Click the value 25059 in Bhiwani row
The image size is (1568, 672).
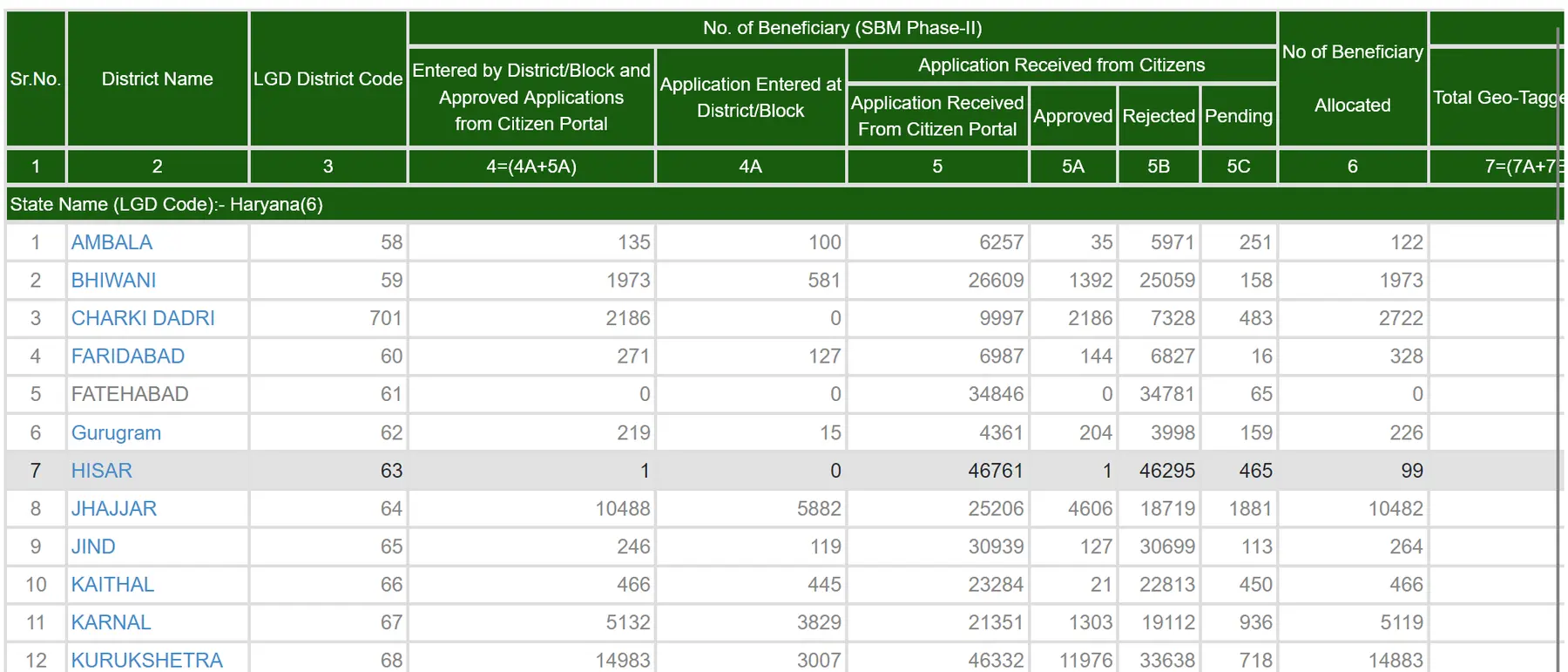pyautogui.click(x=1167, y=281)
